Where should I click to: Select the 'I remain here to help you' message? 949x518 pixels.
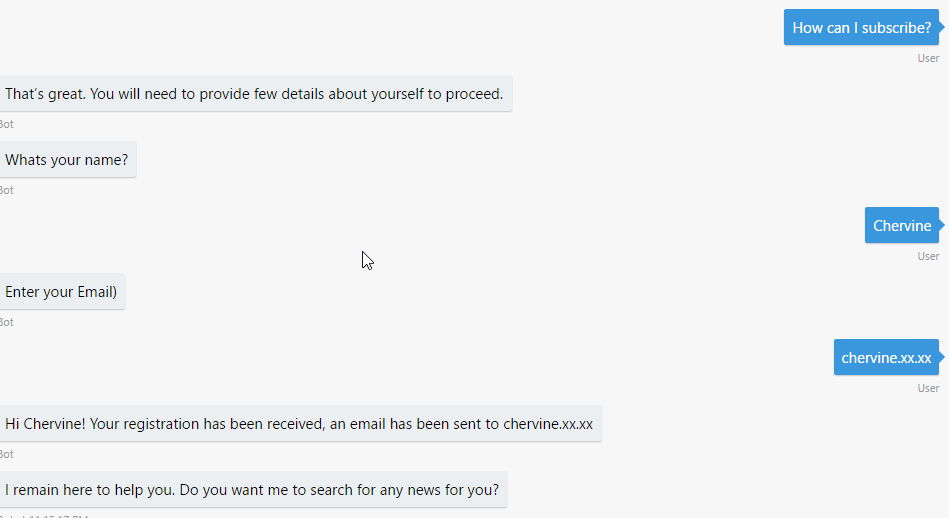click(252, 490)
